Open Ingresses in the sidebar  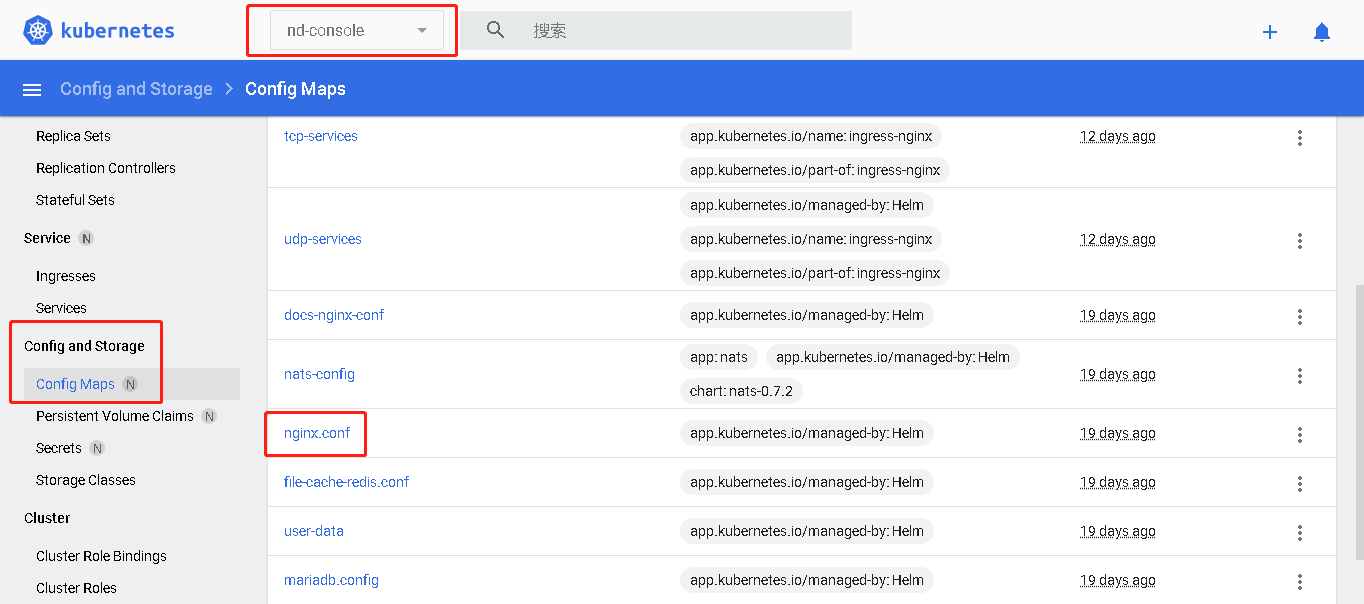click(66, 276)
